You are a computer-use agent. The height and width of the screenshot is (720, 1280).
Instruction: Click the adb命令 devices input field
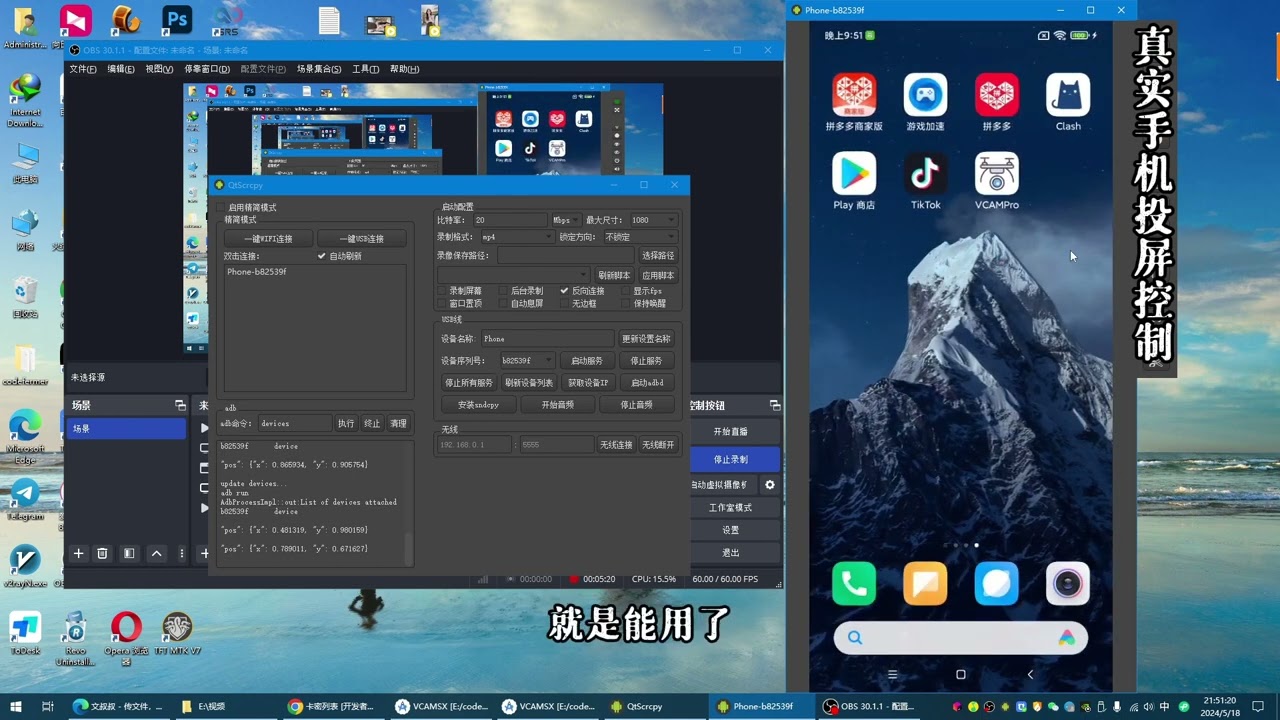coord(294,424)
